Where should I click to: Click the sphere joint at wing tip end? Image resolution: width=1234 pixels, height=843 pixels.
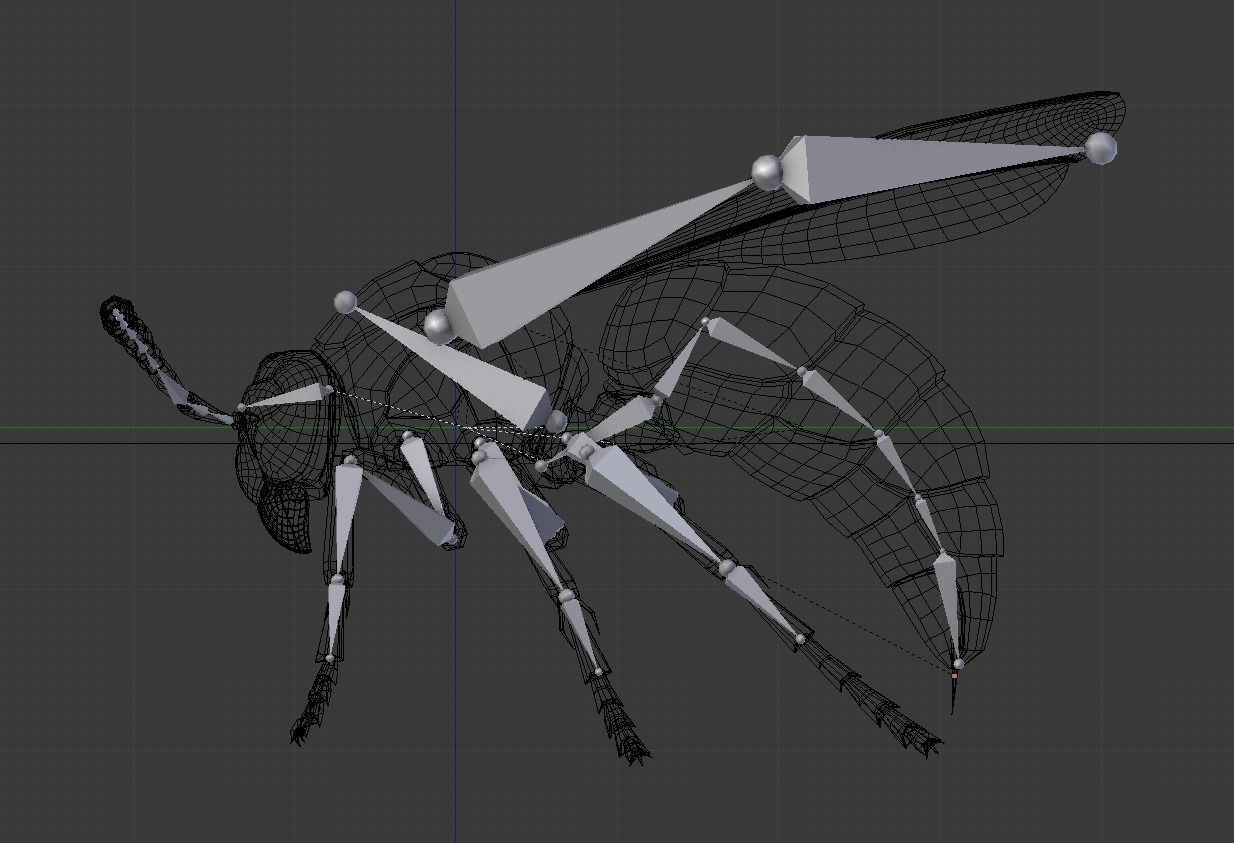[x=1100, y=148]
